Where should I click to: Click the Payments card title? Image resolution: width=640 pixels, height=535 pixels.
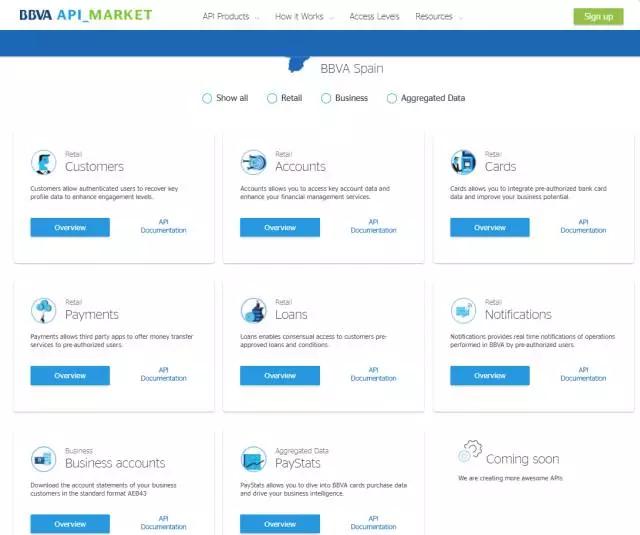click(92, 315)
